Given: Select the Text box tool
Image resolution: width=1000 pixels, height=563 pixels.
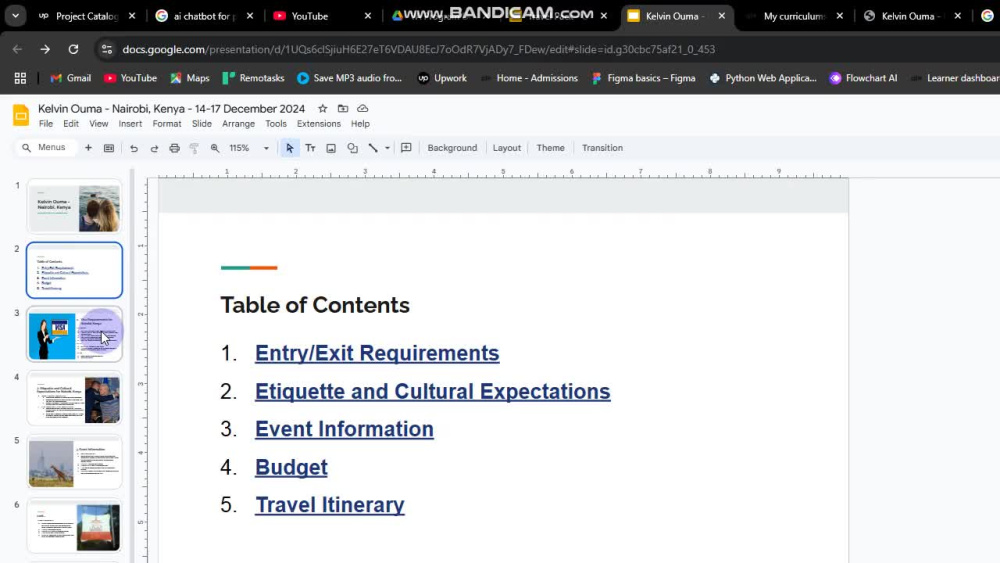Looking at the screenshot, I should click(310, 148).
